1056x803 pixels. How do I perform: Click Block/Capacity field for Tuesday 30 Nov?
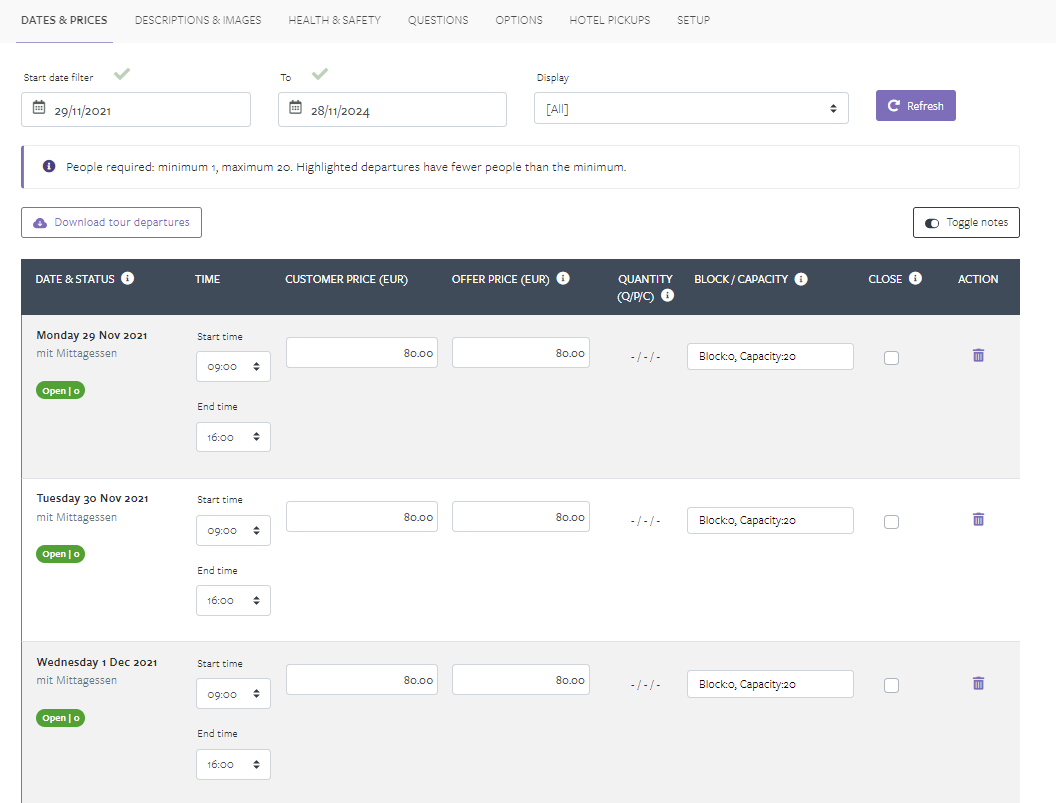[x=770, y=520]
